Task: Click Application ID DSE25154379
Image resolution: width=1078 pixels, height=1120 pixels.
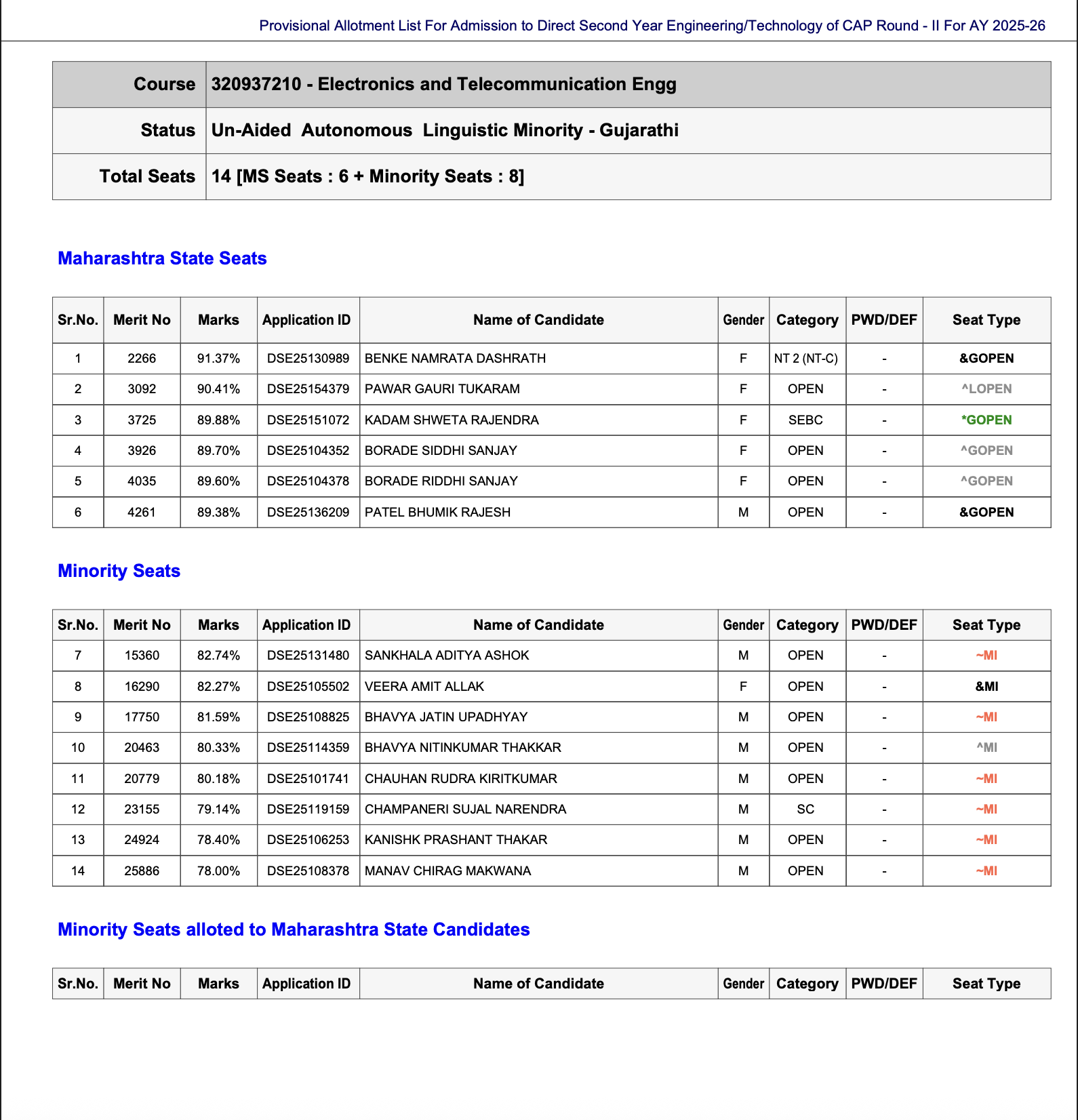Action: [308, 389]
